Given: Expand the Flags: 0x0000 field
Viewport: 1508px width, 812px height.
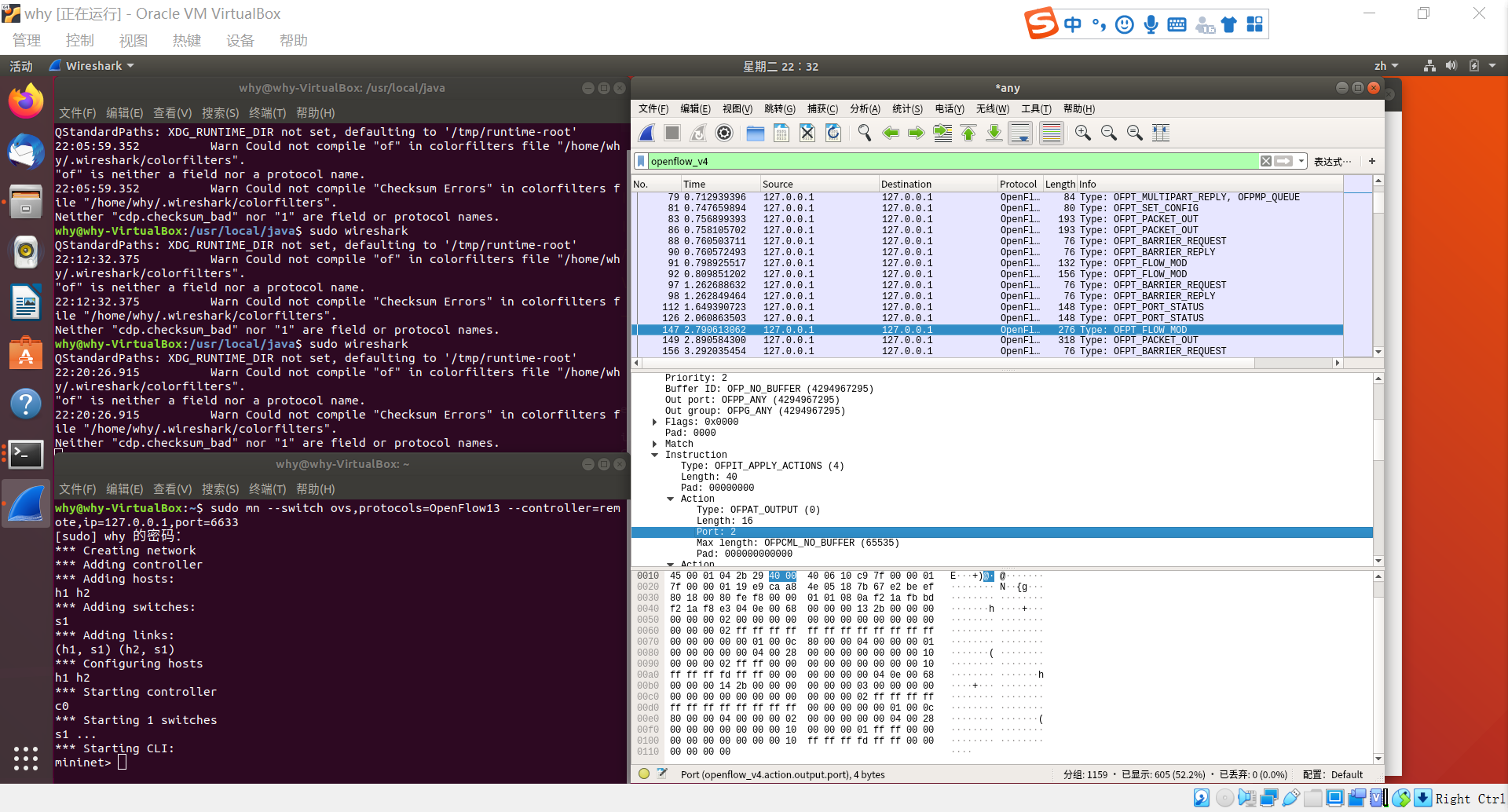Looking at the screenshot, I should 655,422.
